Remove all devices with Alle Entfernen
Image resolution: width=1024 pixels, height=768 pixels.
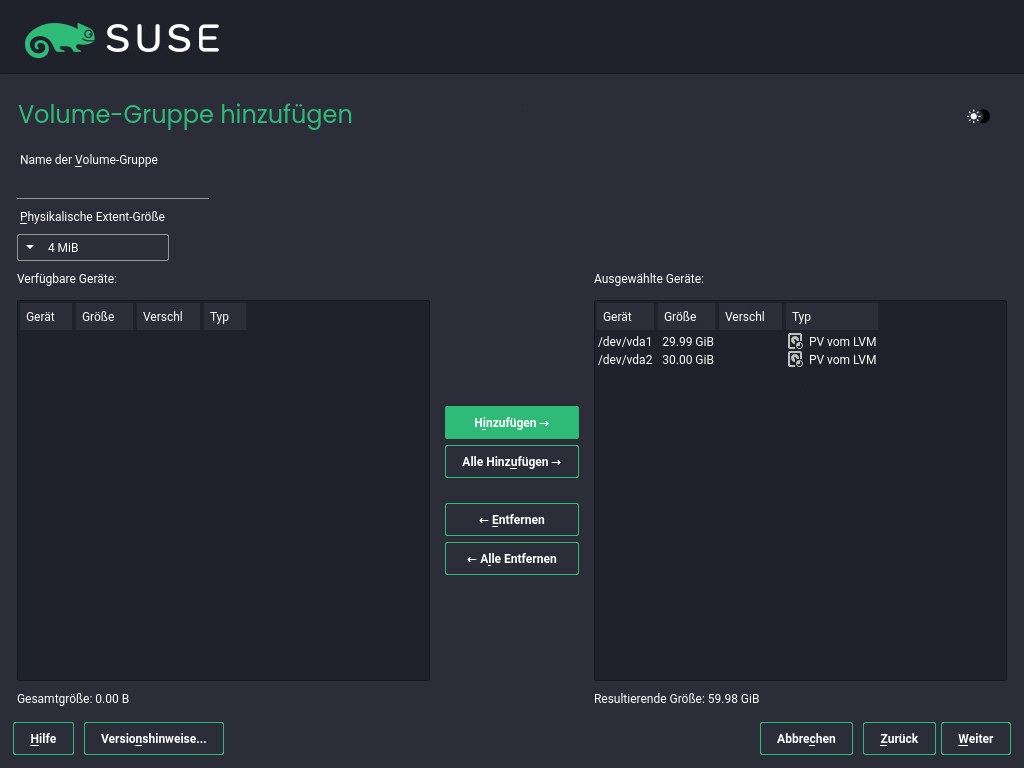[511, 559]
